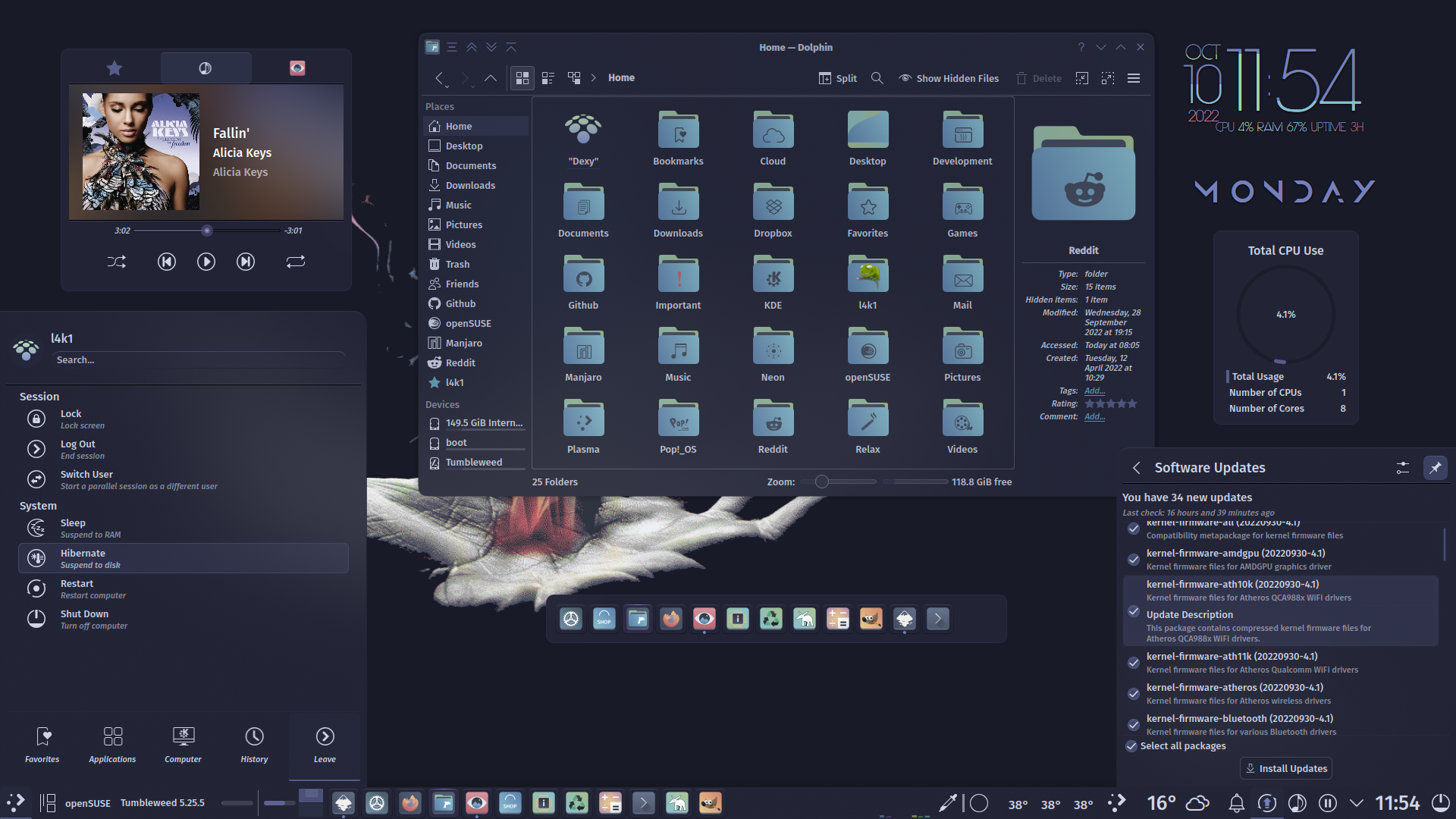The image size is (1456, 819).
Task: Select the "Dexy" folder
Action: click(583, 139)
